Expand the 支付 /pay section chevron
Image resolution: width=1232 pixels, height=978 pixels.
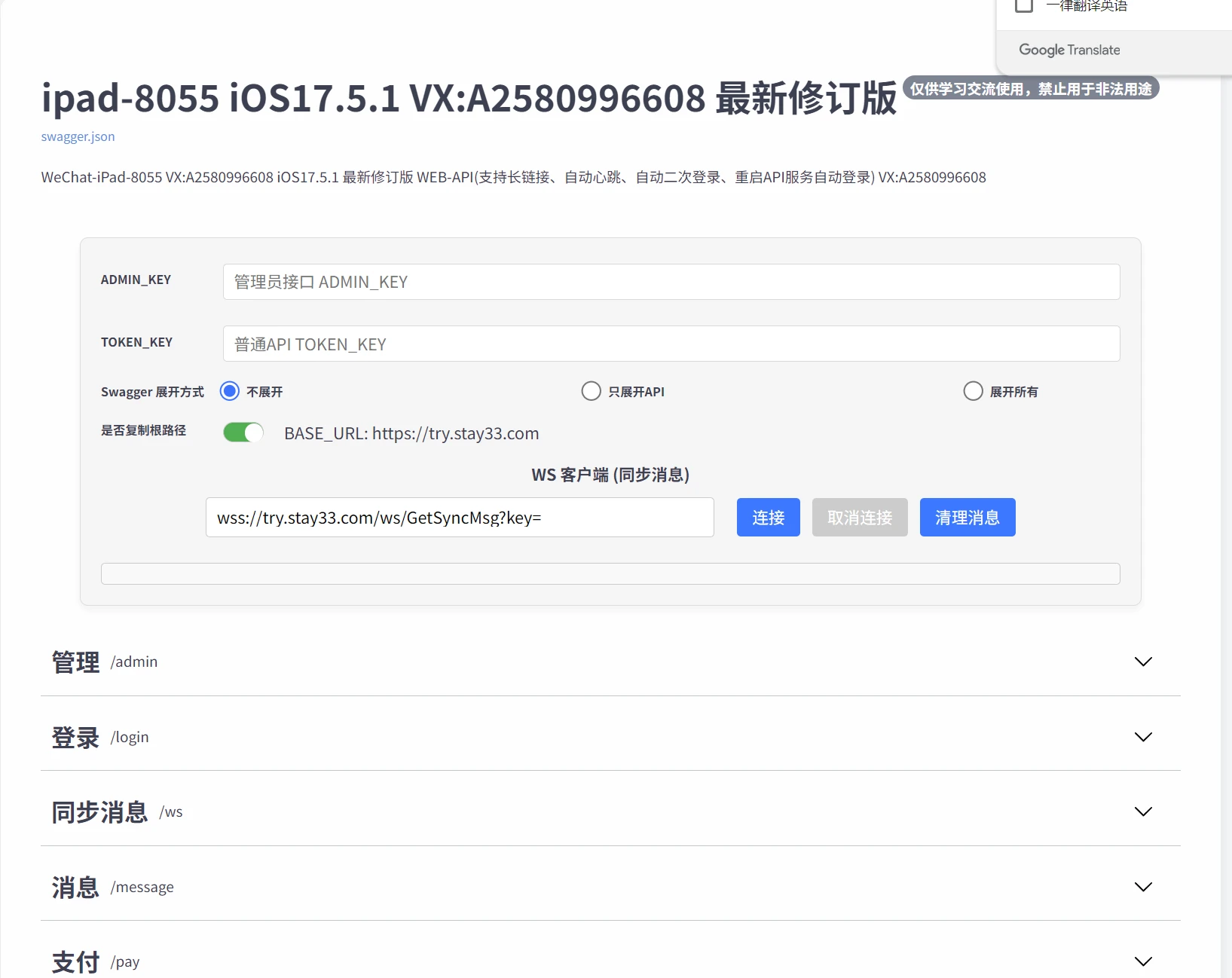[1143, 961]
